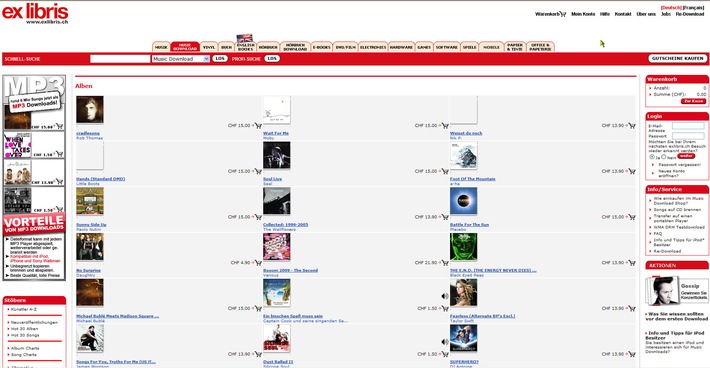The image size is (710, 368).
Task: Open Soul Live album title link
Action: 273,179
